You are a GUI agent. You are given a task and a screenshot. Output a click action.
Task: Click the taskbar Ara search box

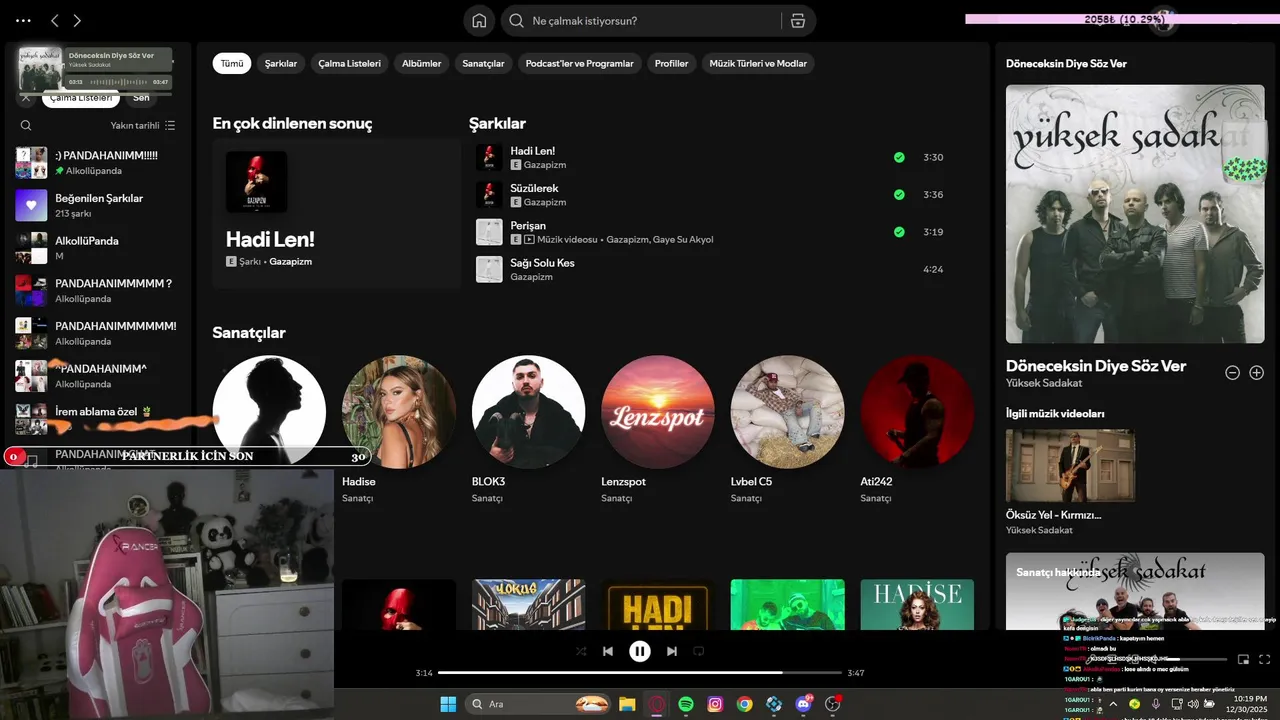point(538,704)
